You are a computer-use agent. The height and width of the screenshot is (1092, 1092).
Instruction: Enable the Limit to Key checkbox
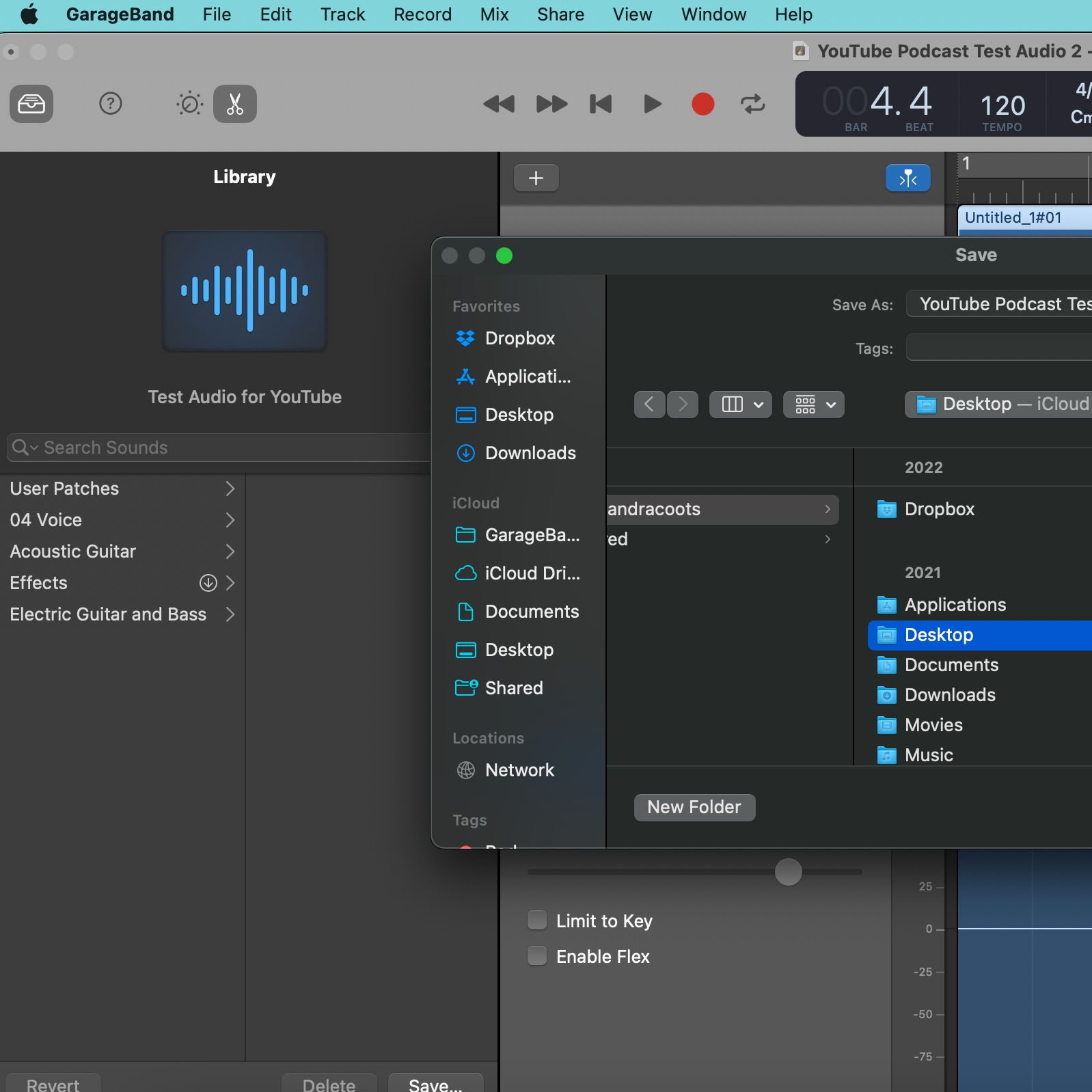click(x=537, y=920)
